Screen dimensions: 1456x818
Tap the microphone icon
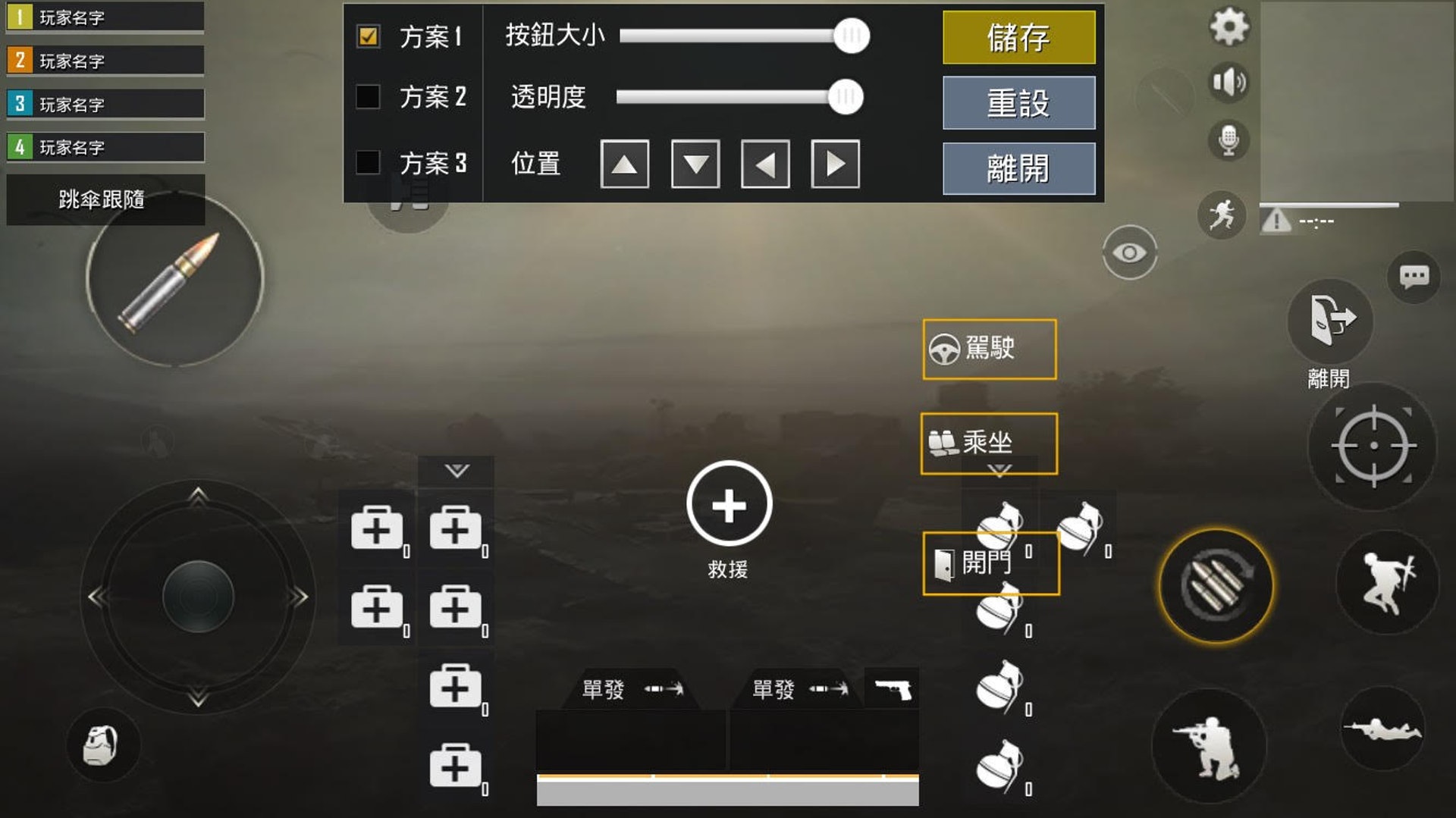(1228, 139)
